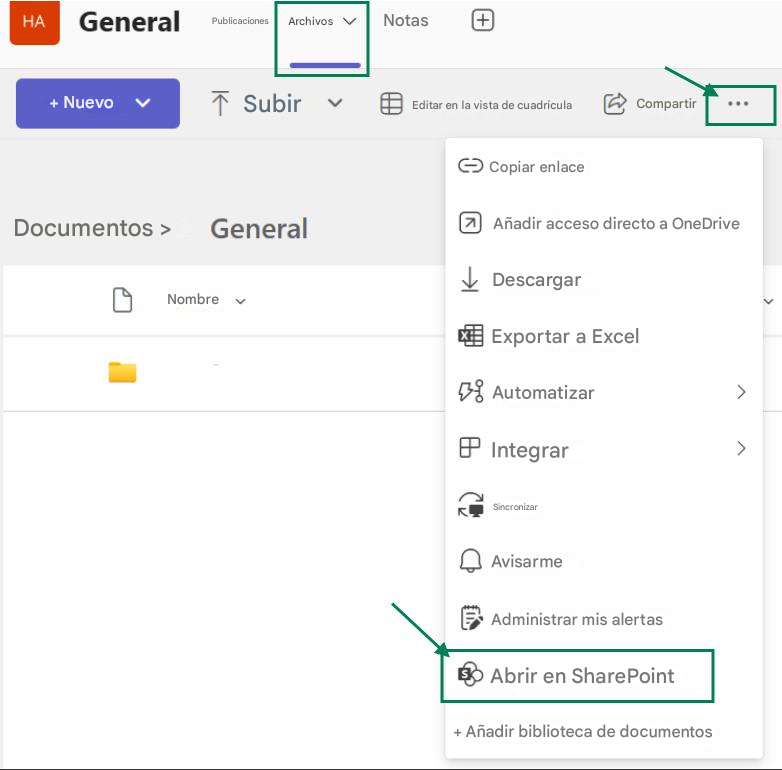The height and width of the screenshot is (770, 782).
Task: Click the Nombre column header
Action: (x=193, y=299)
